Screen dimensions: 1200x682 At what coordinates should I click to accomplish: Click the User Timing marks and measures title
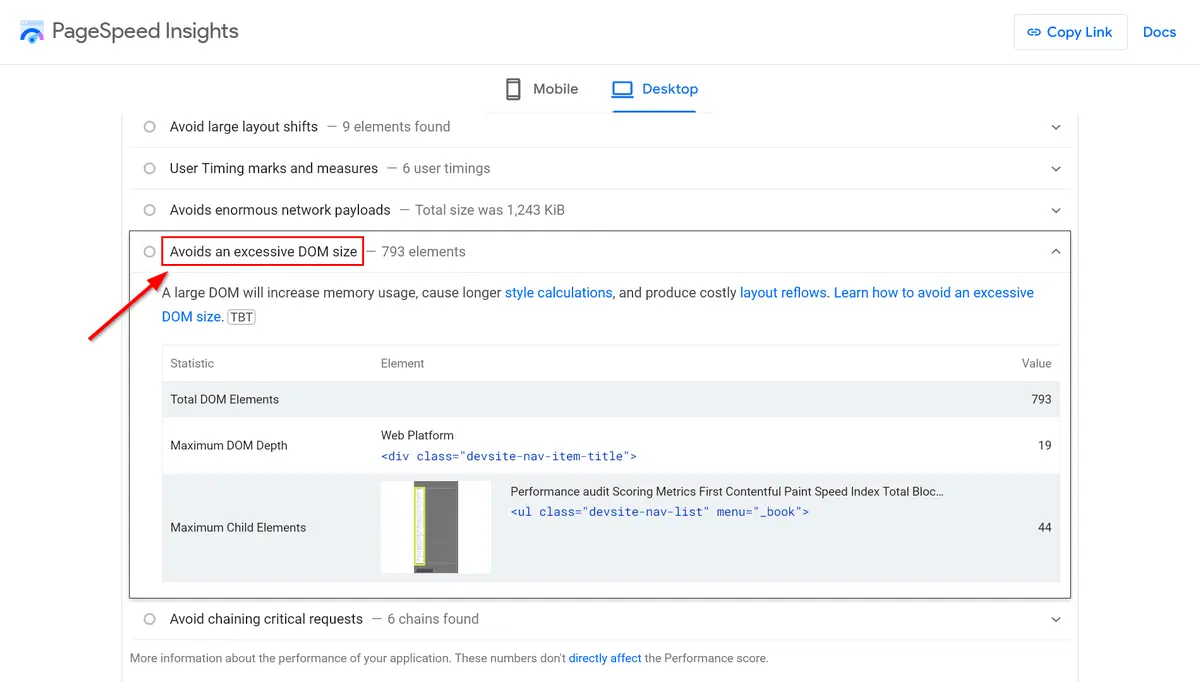pos(274,169)
